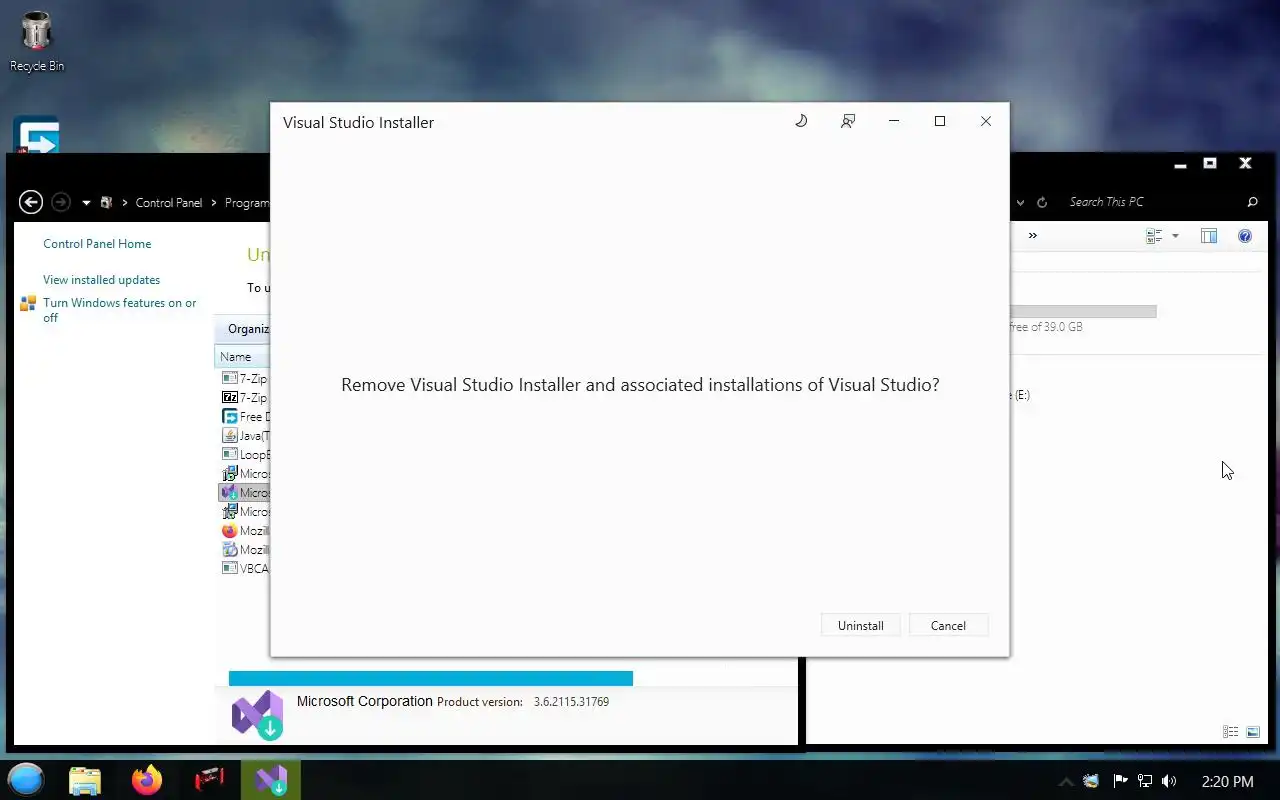Activate Visual Studio Installer taskbar button
This screenshot has height=800, width=1280.
pos(271,780)
